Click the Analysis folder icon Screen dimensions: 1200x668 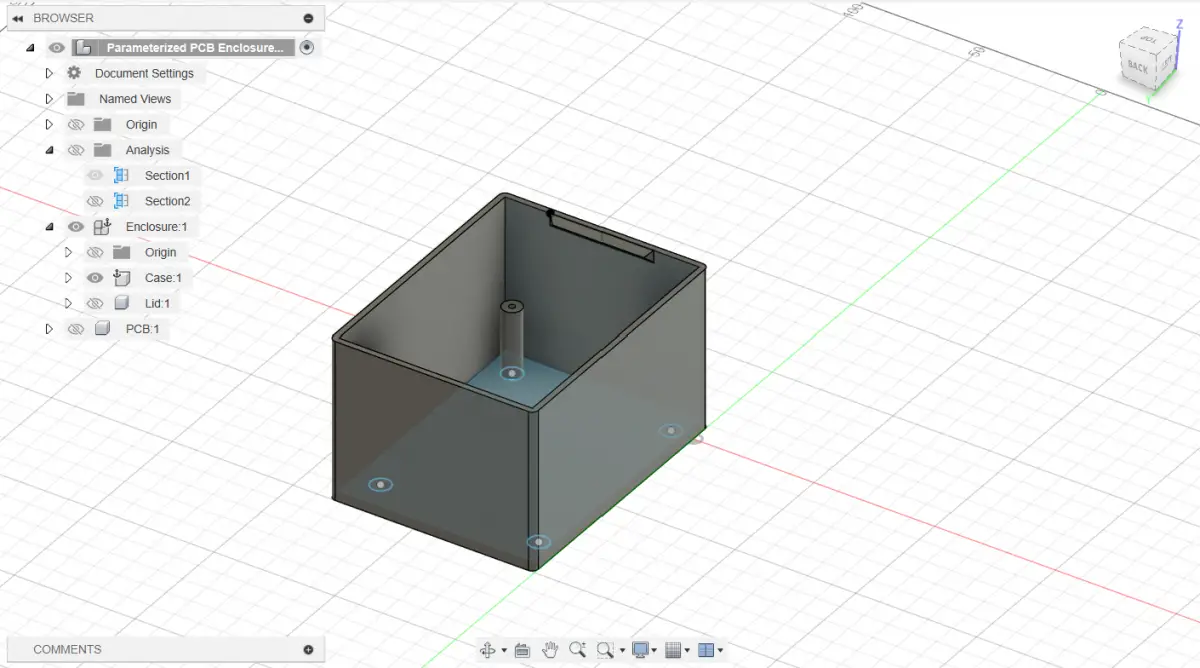click(102, 150)
